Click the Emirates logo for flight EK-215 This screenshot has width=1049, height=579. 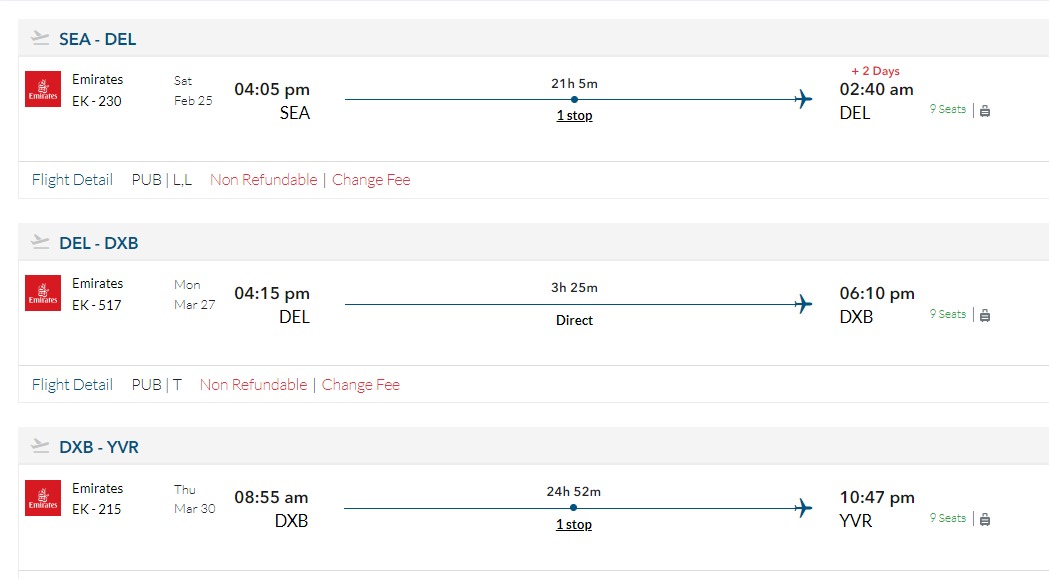(43, 498)
